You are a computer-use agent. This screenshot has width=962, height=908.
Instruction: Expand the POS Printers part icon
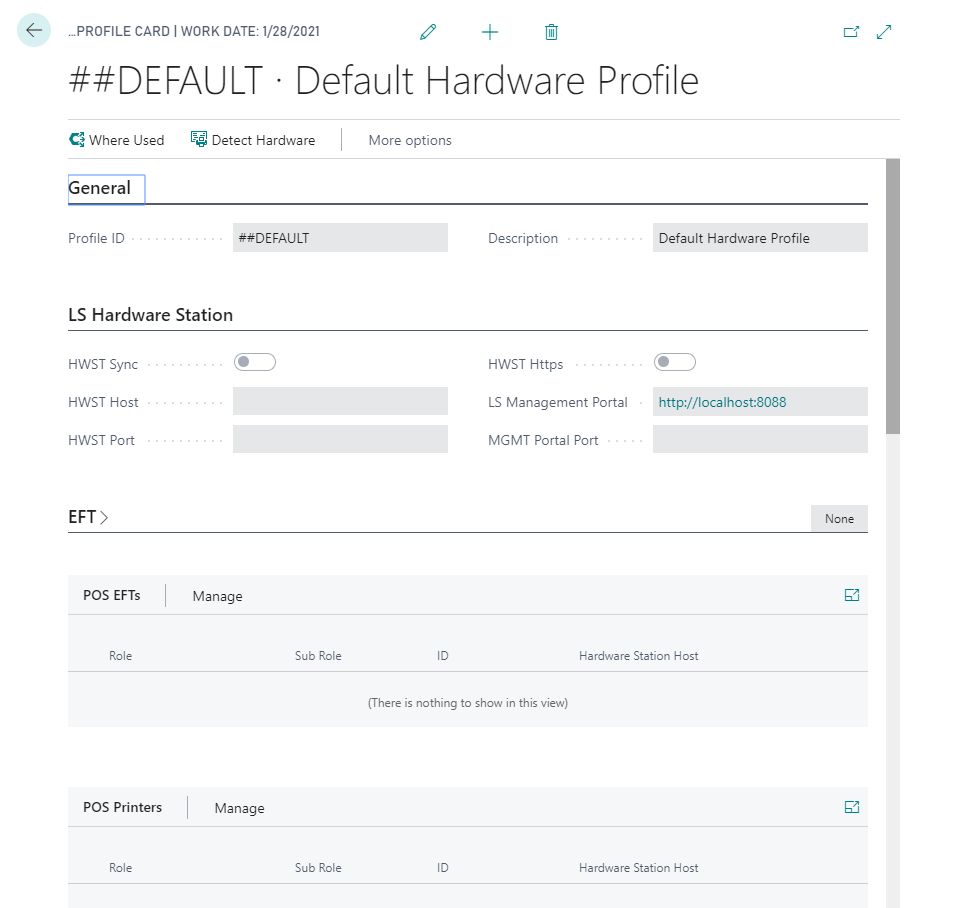852,807
